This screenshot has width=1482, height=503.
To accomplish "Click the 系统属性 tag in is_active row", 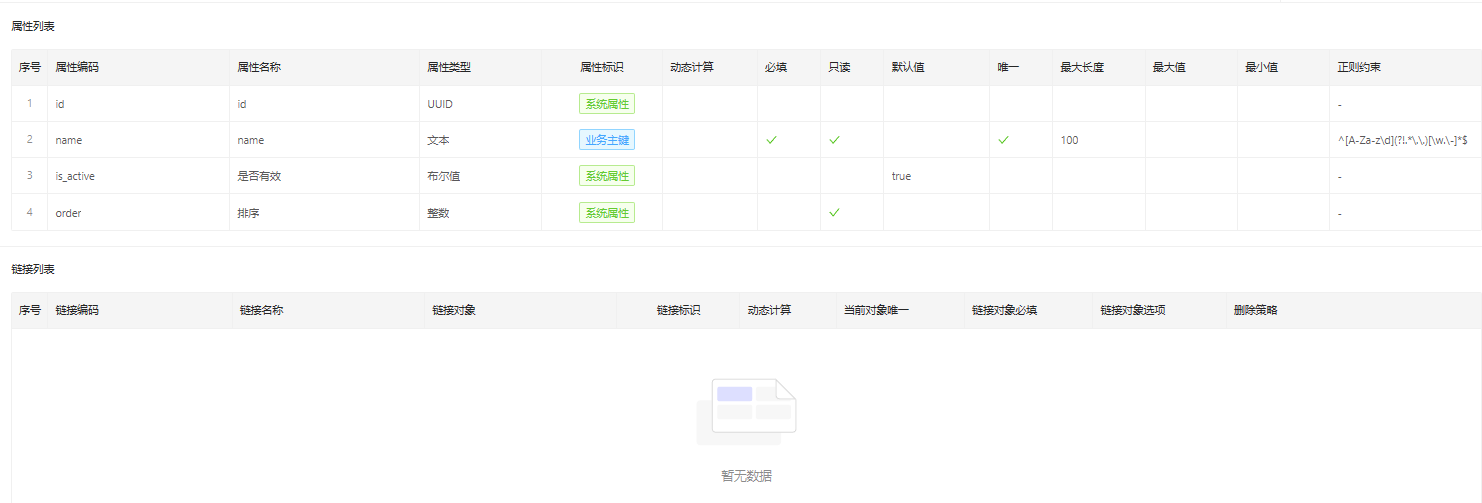I will (x=607, y=176).
